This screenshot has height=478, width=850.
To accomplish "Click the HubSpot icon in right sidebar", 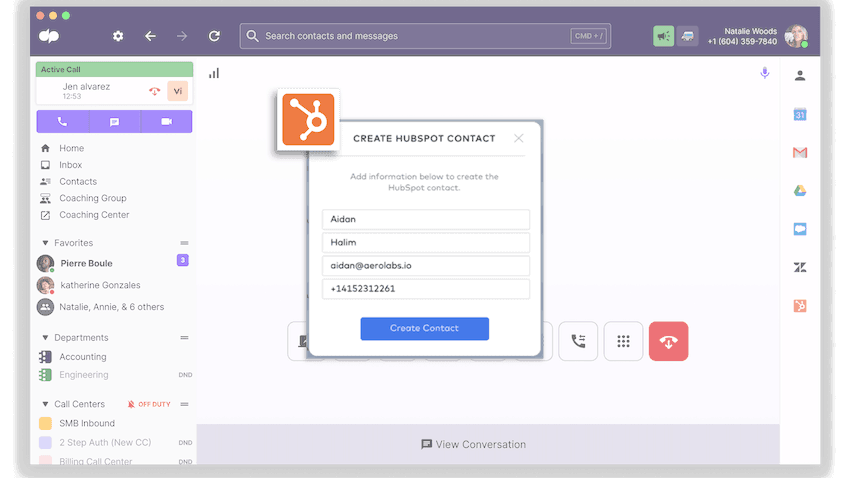I will (800, 306).
